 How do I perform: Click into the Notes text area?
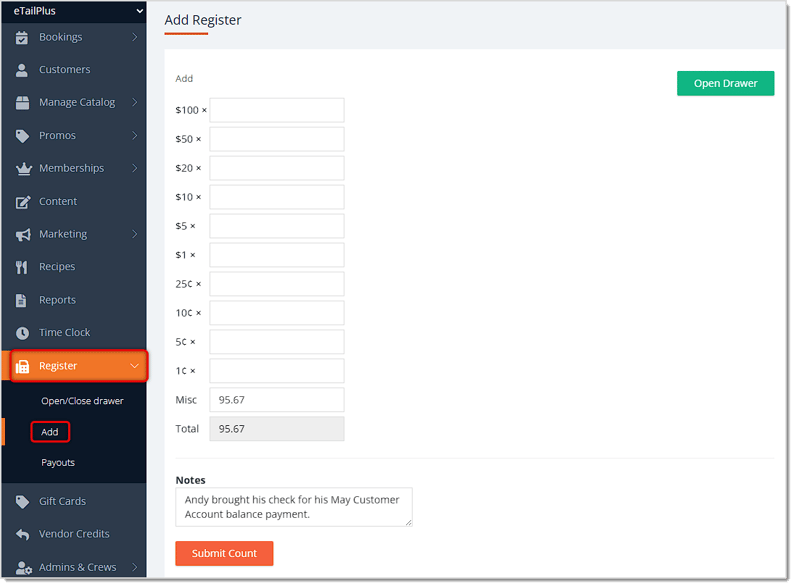click(x=294, y=507)
